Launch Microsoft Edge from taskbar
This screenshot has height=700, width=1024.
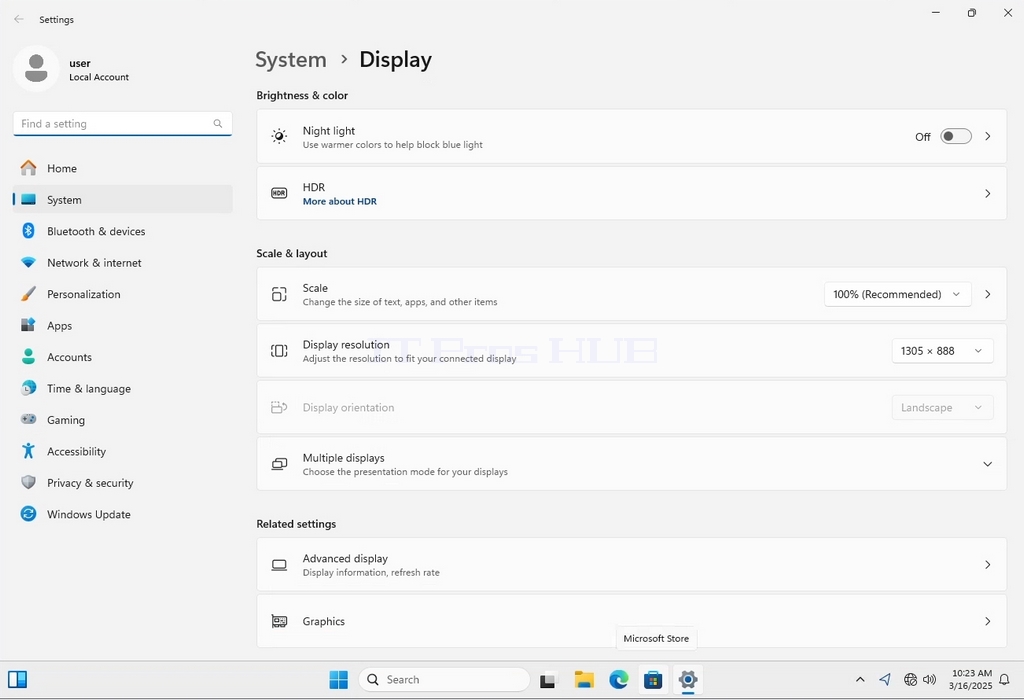click(x=618, y=680)
